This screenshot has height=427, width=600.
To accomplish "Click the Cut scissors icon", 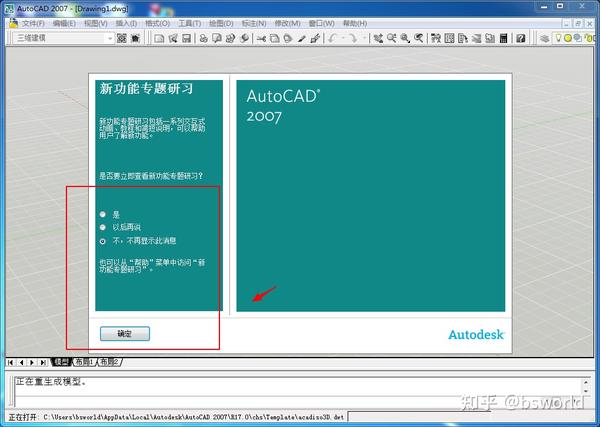I will [261, 38].
